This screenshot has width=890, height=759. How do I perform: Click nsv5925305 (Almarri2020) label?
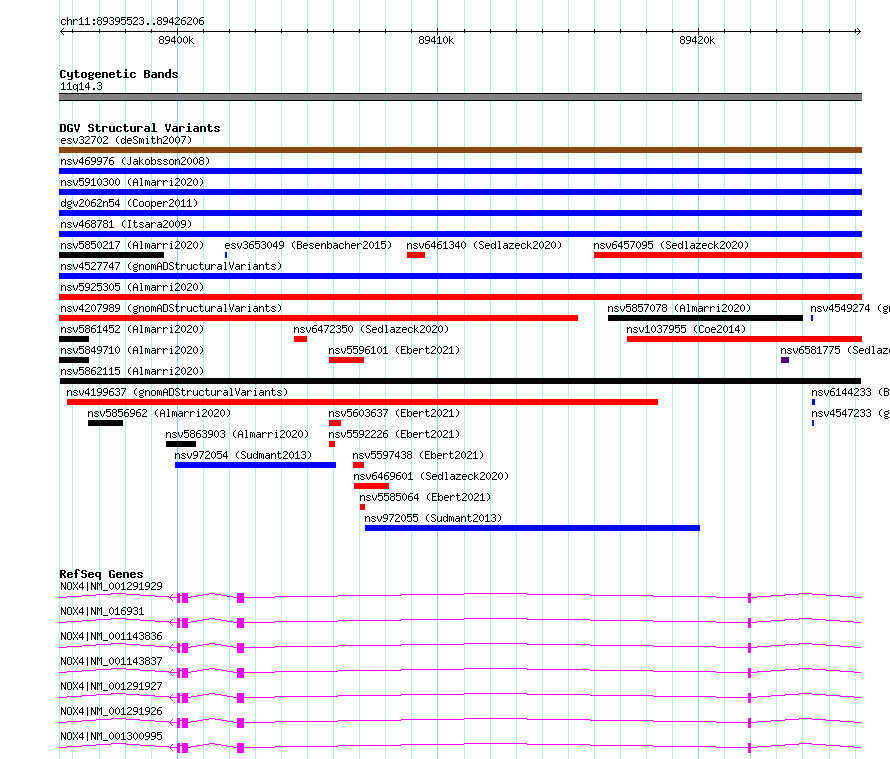click(132, 287)
